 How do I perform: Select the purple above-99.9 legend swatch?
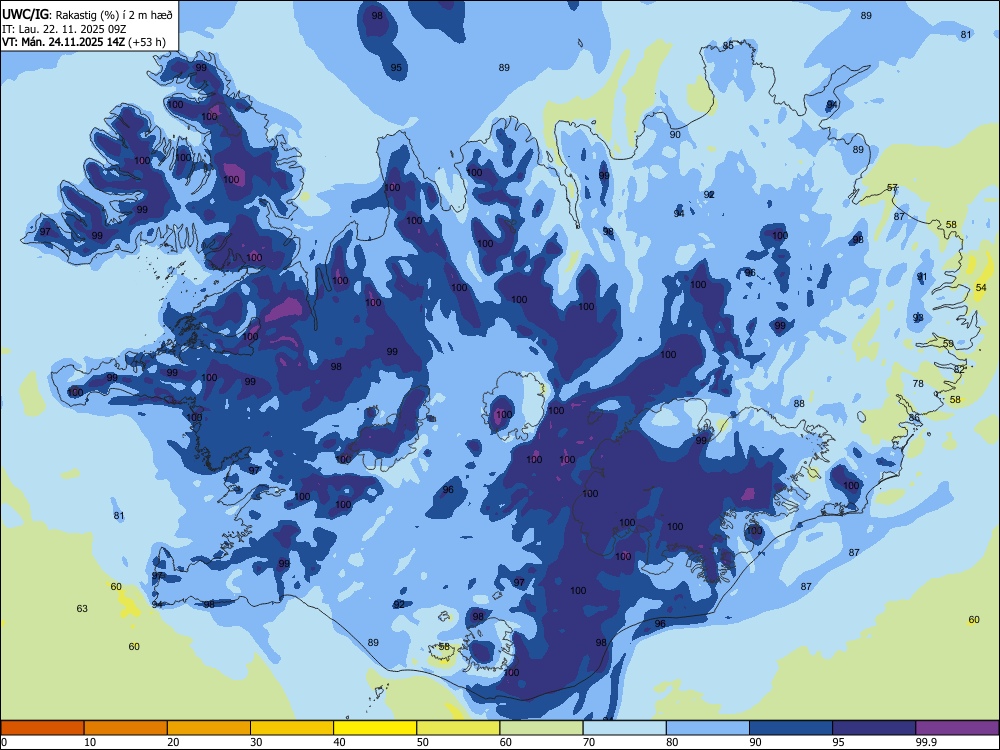click(x=957, y=728)
